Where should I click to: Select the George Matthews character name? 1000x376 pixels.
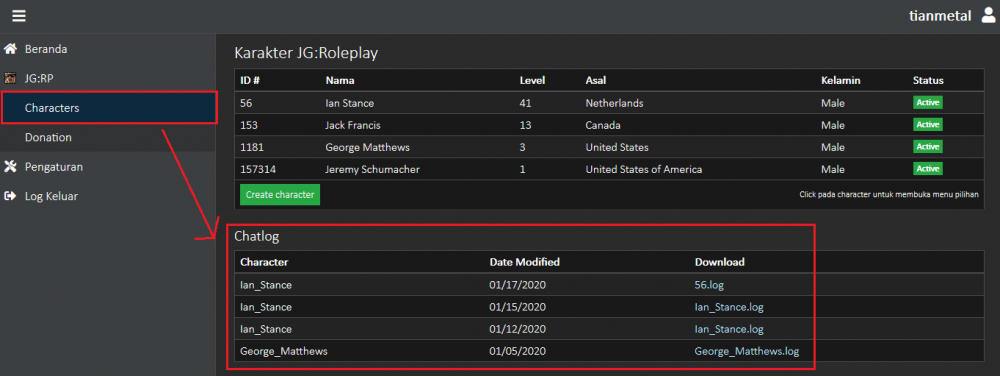(x=367, y=147)
